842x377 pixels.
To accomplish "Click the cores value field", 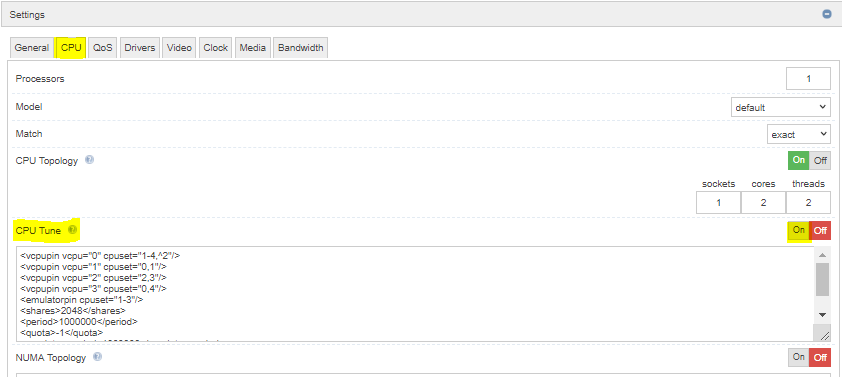I will coord(763,202).
